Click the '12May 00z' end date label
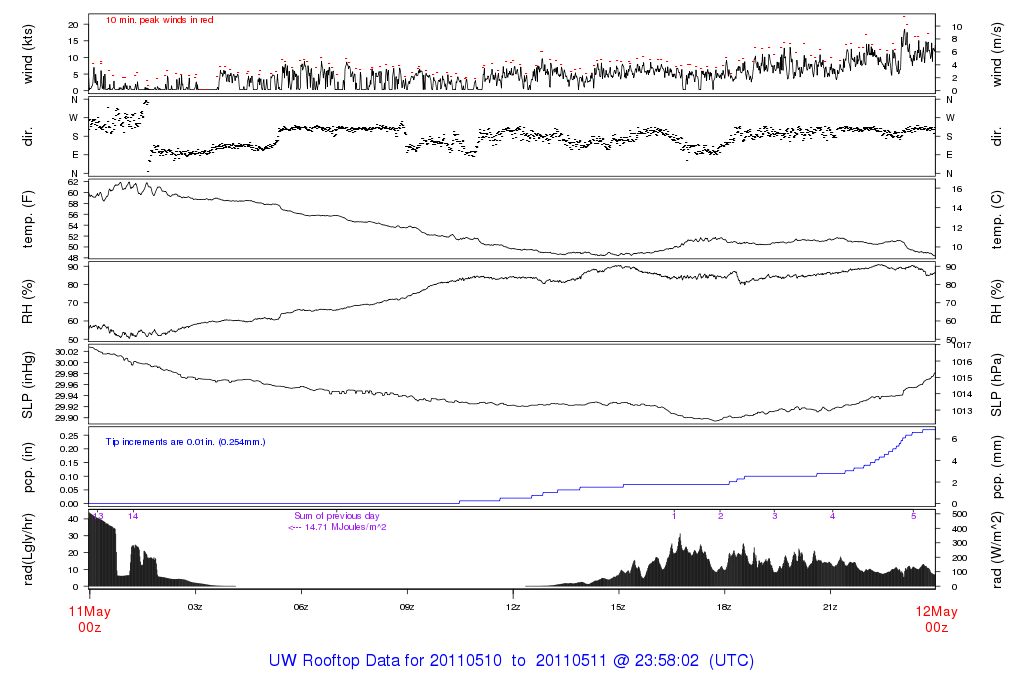 click(x=935, y=619)
